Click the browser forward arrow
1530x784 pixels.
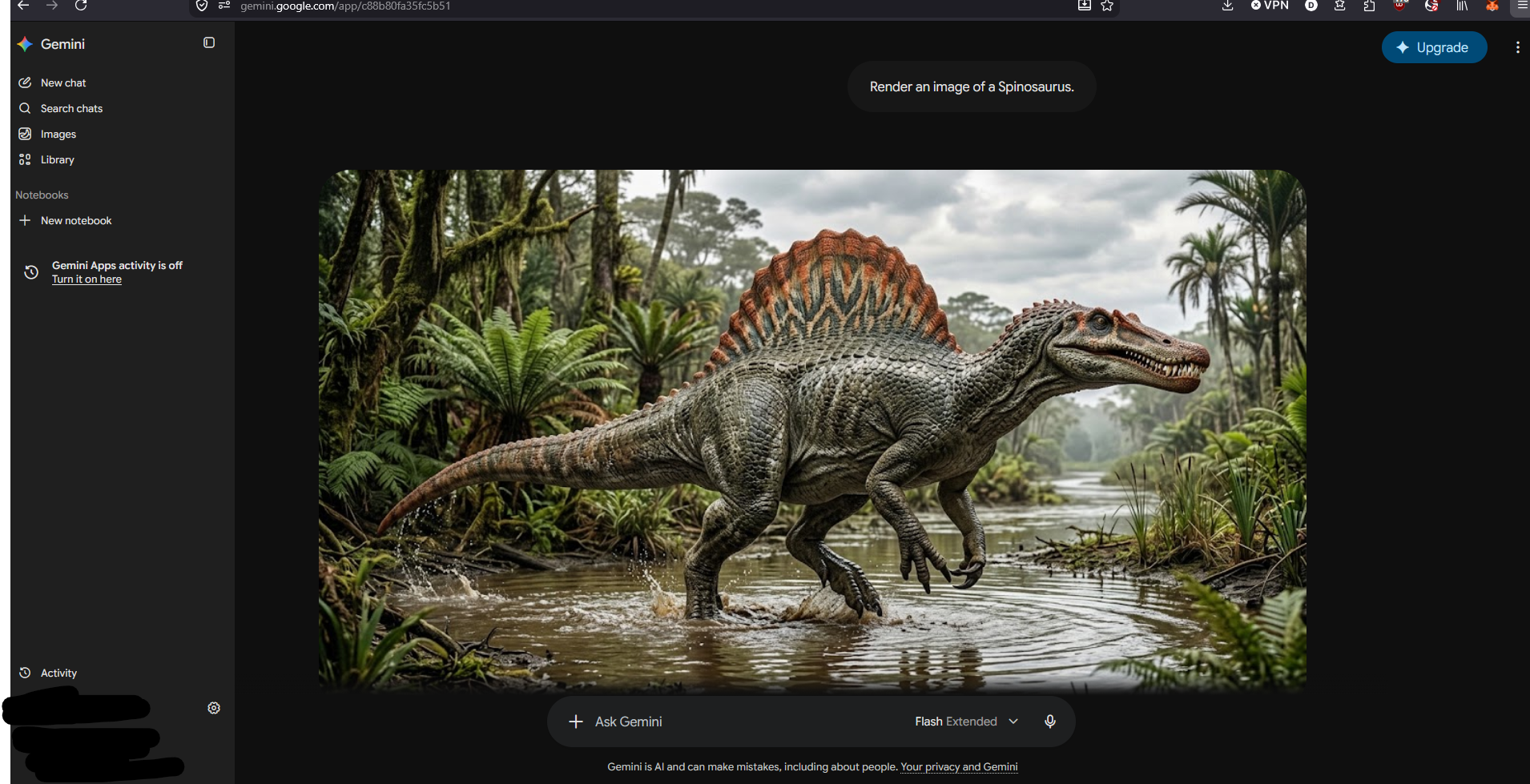click(52, 6)
